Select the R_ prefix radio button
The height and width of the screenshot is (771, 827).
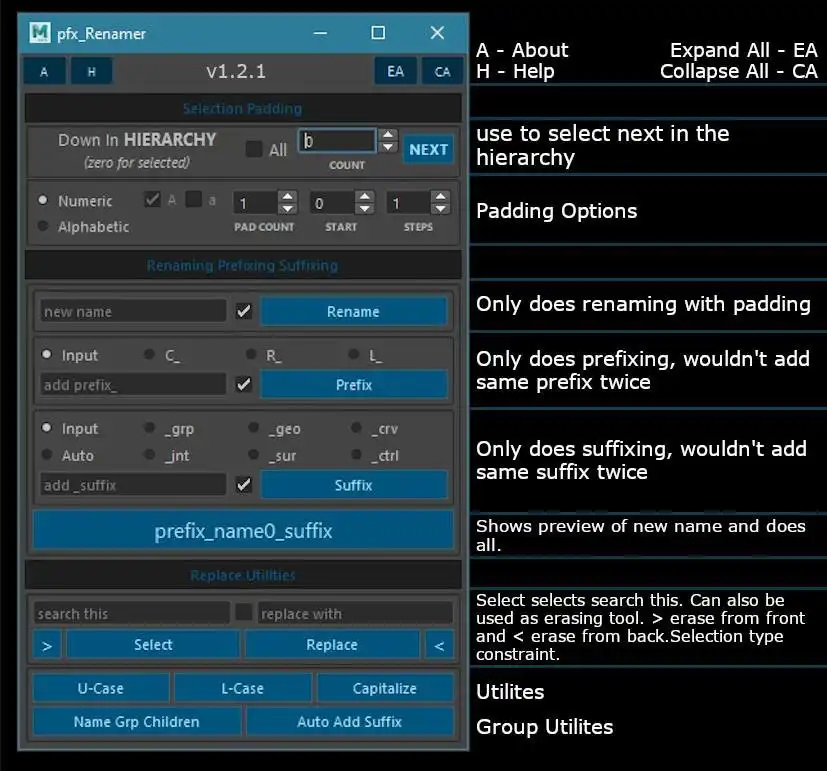(252, 354)
